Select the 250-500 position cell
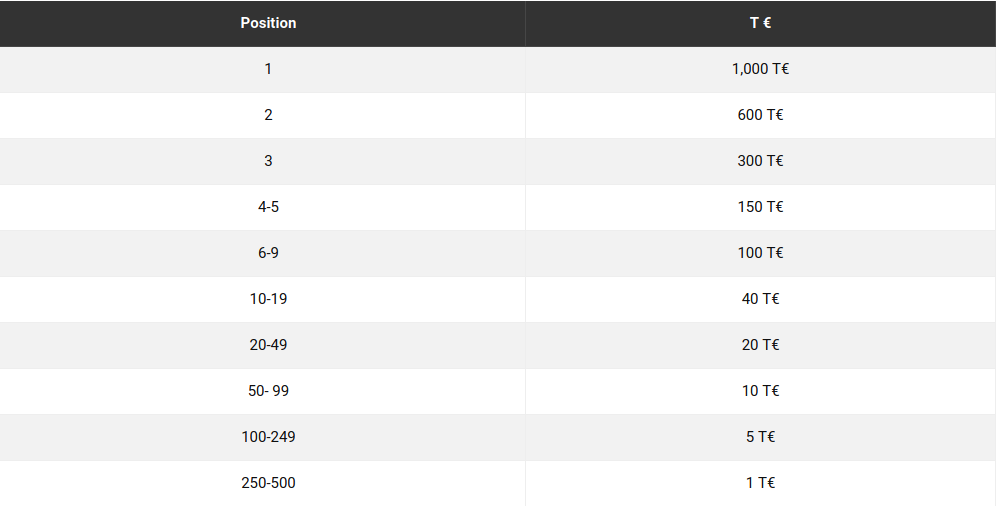The image size is (997, 506). point(268,483)
